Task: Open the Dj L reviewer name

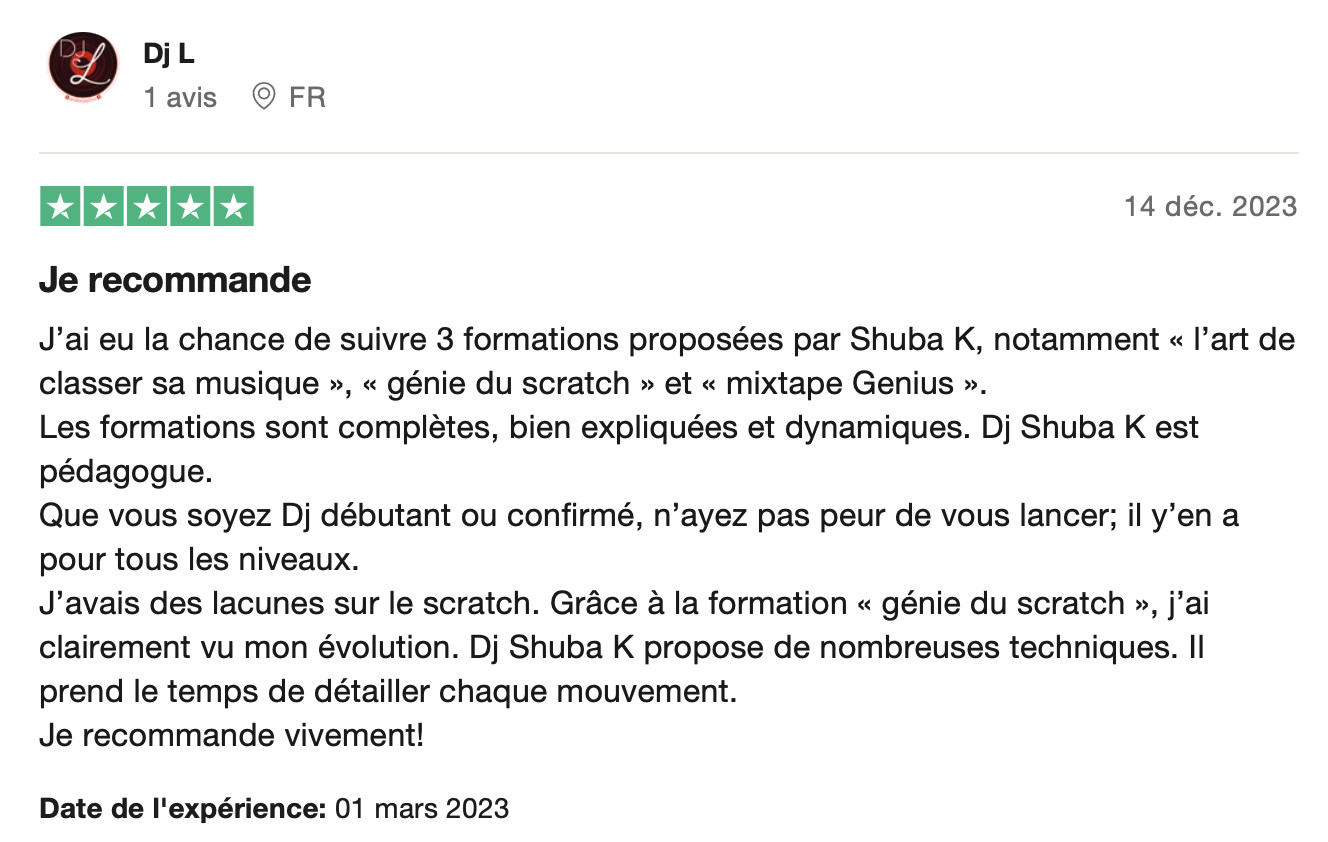Action: coord(168,54)
